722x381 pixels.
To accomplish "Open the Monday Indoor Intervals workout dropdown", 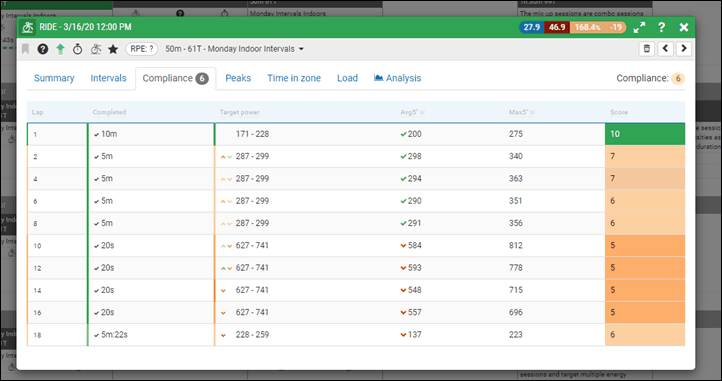I will (234, 49).
